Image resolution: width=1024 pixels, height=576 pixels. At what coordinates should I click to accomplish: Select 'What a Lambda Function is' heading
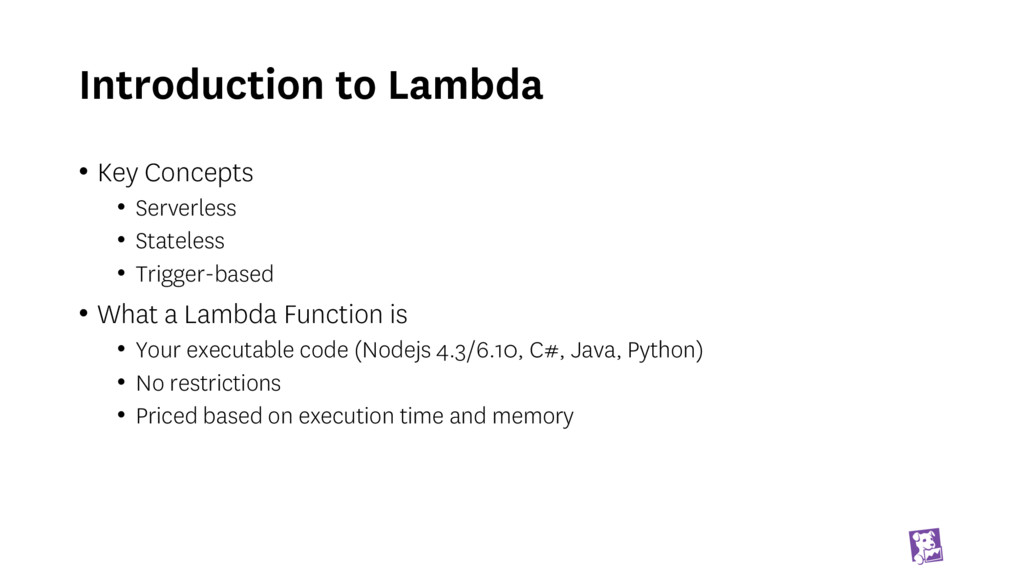pos(252,315)
